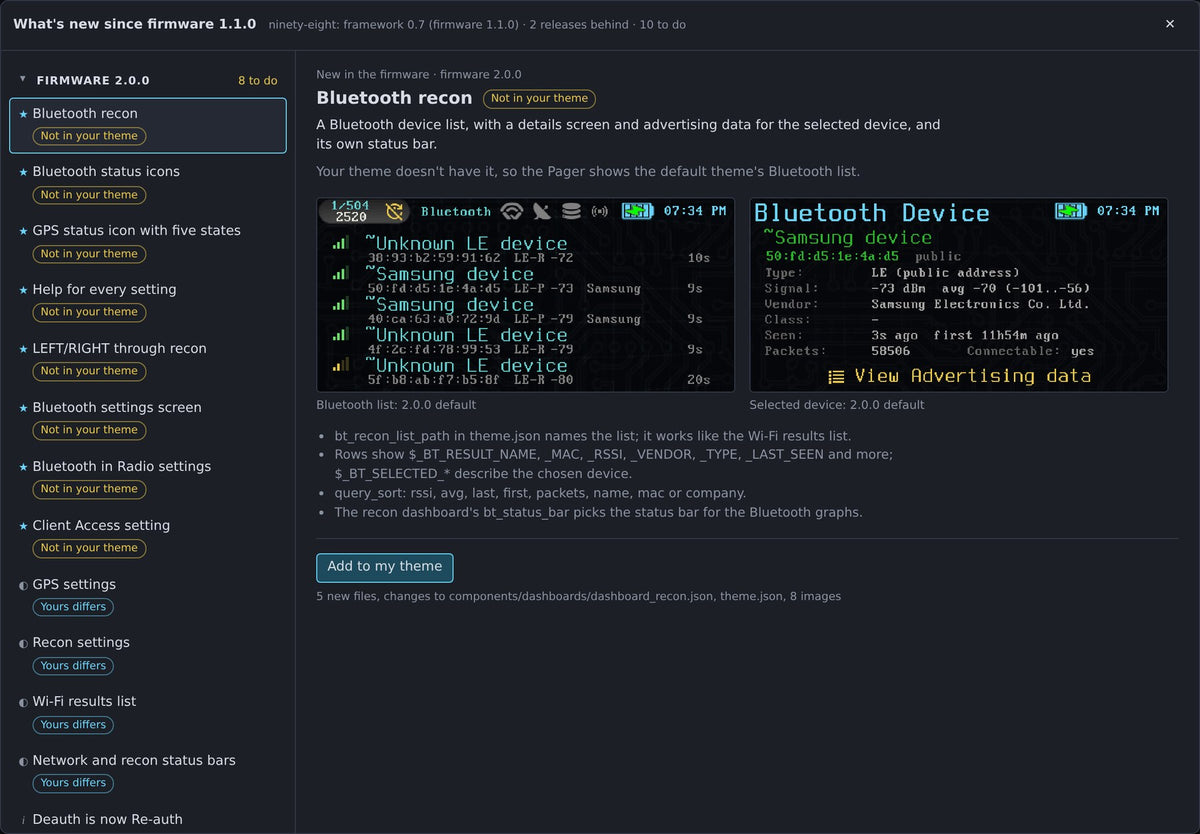The height and width of the screenshot is (834, 1200).
Task: Click the half-circle icon beside Wi-Fi results list
Action: click(x=23, y=702)
